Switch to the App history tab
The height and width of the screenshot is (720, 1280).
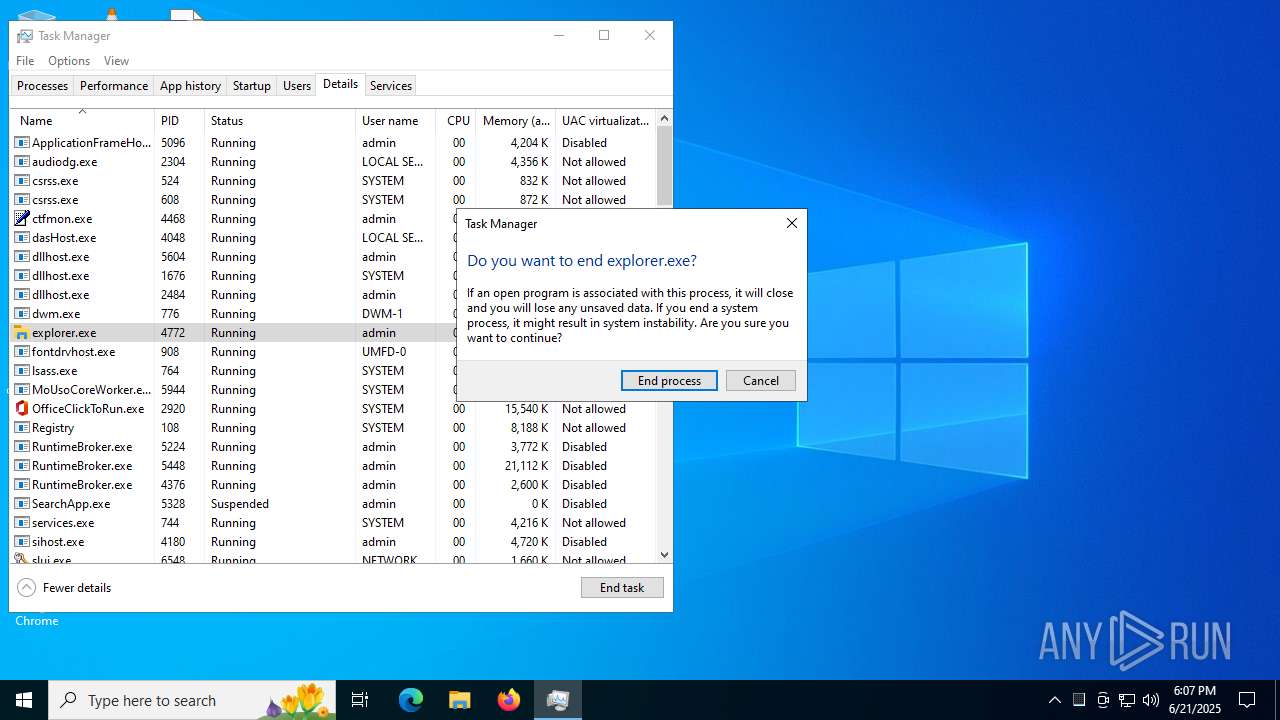(190, 86)
